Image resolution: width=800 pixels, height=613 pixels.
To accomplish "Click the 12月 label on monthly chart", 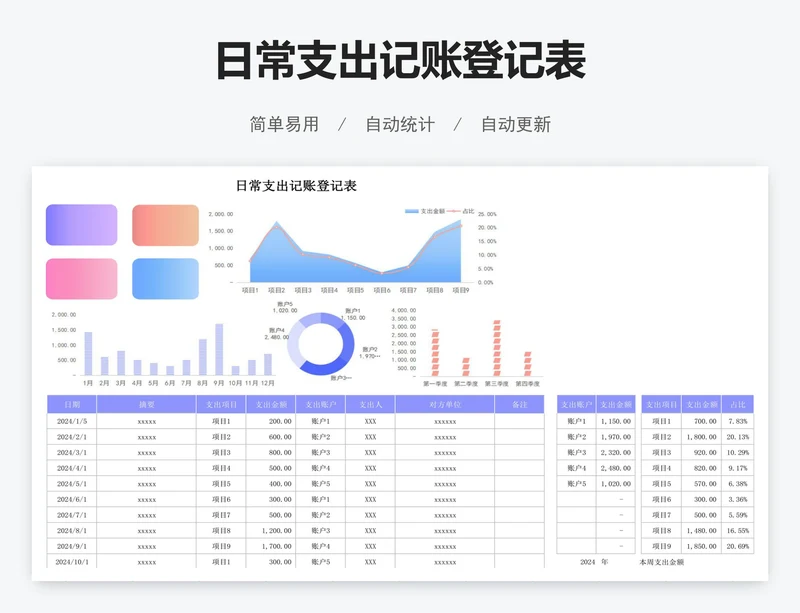I will [x=267, y=383].
